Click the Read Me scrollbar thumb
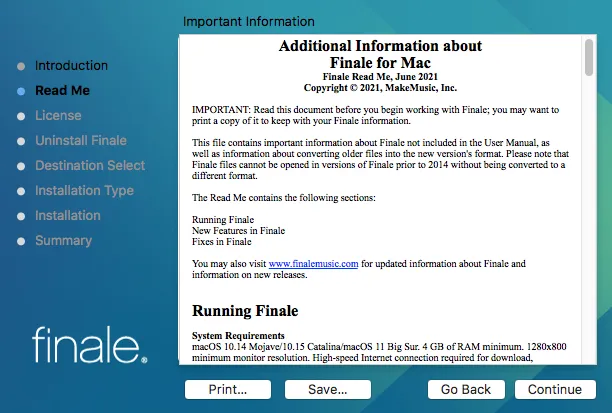612x413 pixels. pyautogui.click(x=589, y=57)
